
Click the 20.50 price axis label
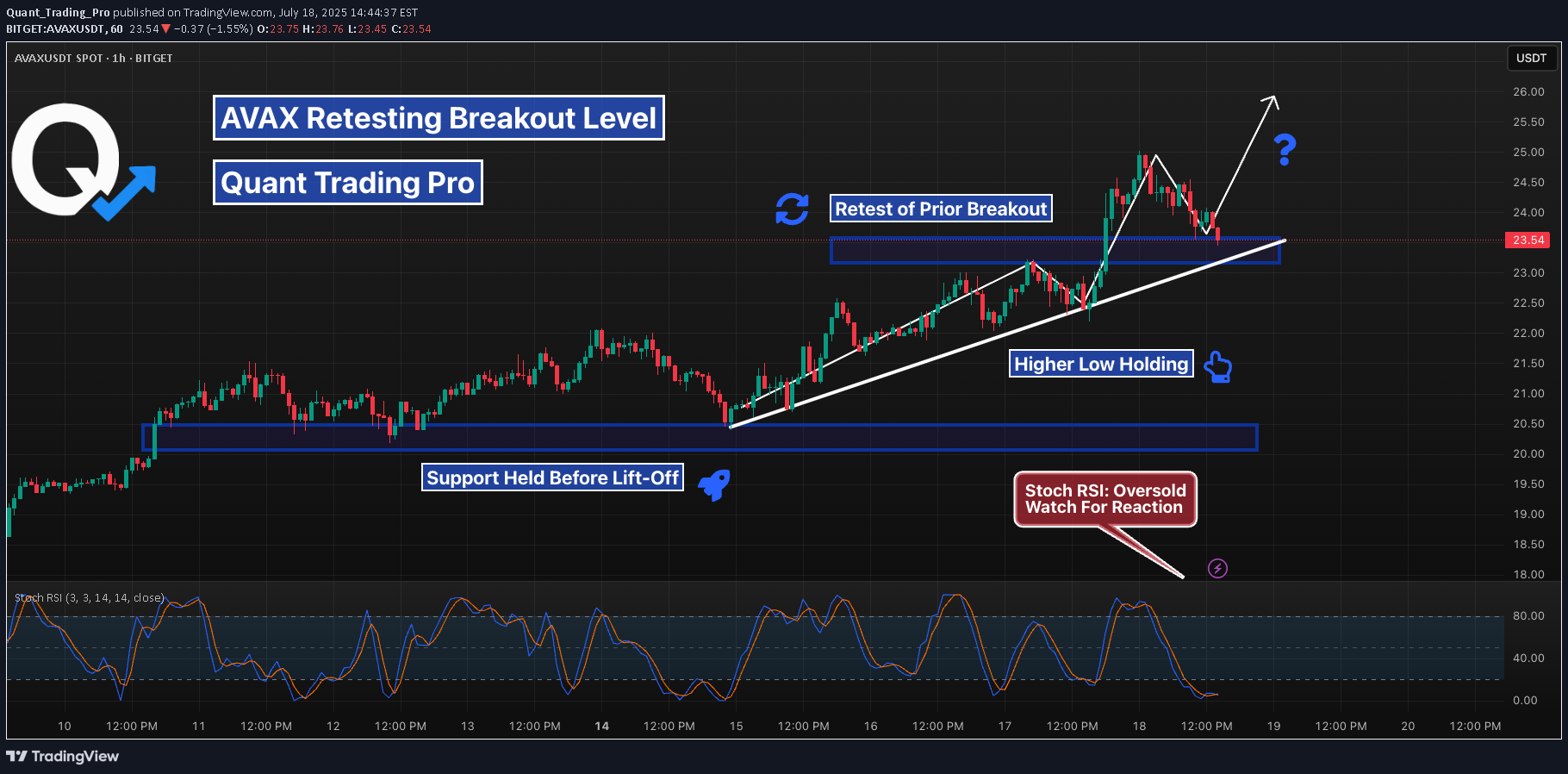coord(1528,423)
